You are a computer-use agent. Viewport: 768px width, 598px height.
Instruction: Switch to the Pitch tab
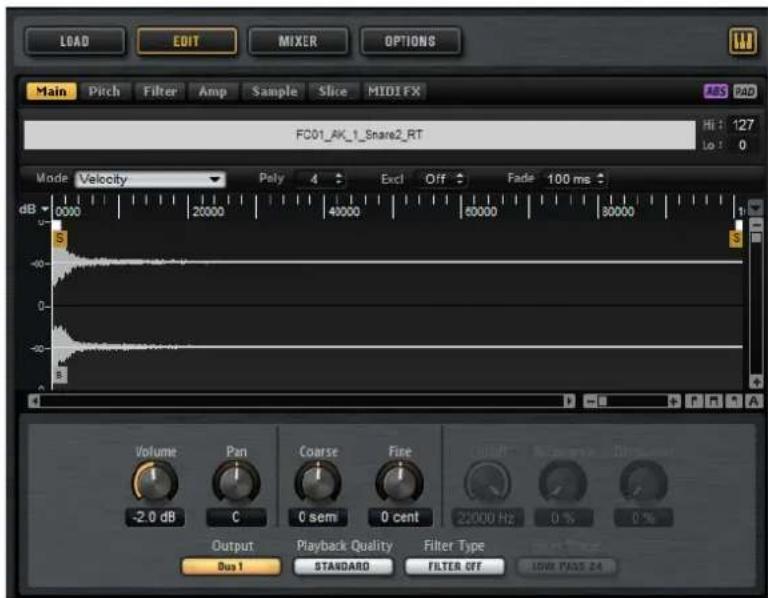click(x=104, y=92)
